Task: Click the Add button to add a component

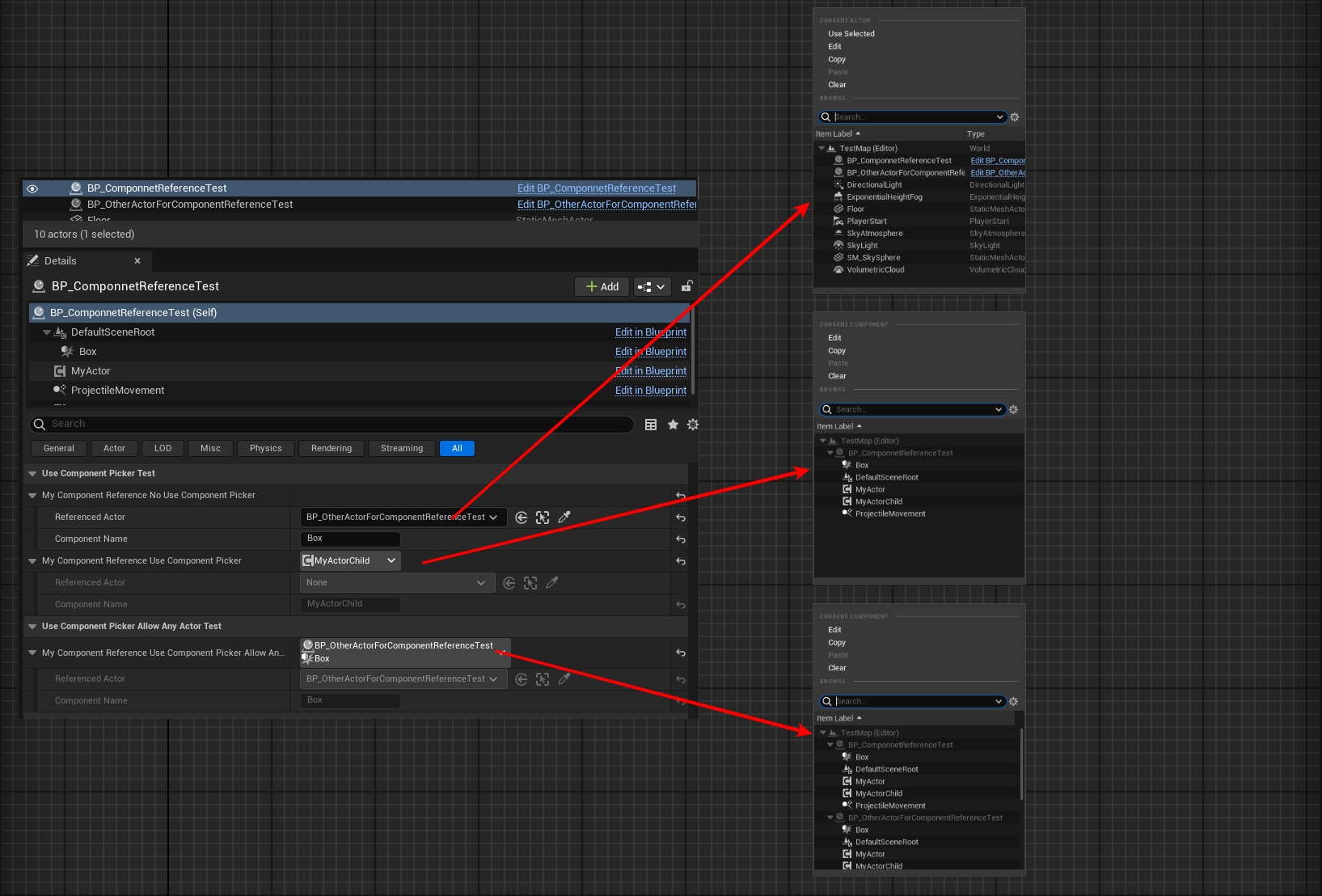Action: pyautogui.click(x=602, y=286)
